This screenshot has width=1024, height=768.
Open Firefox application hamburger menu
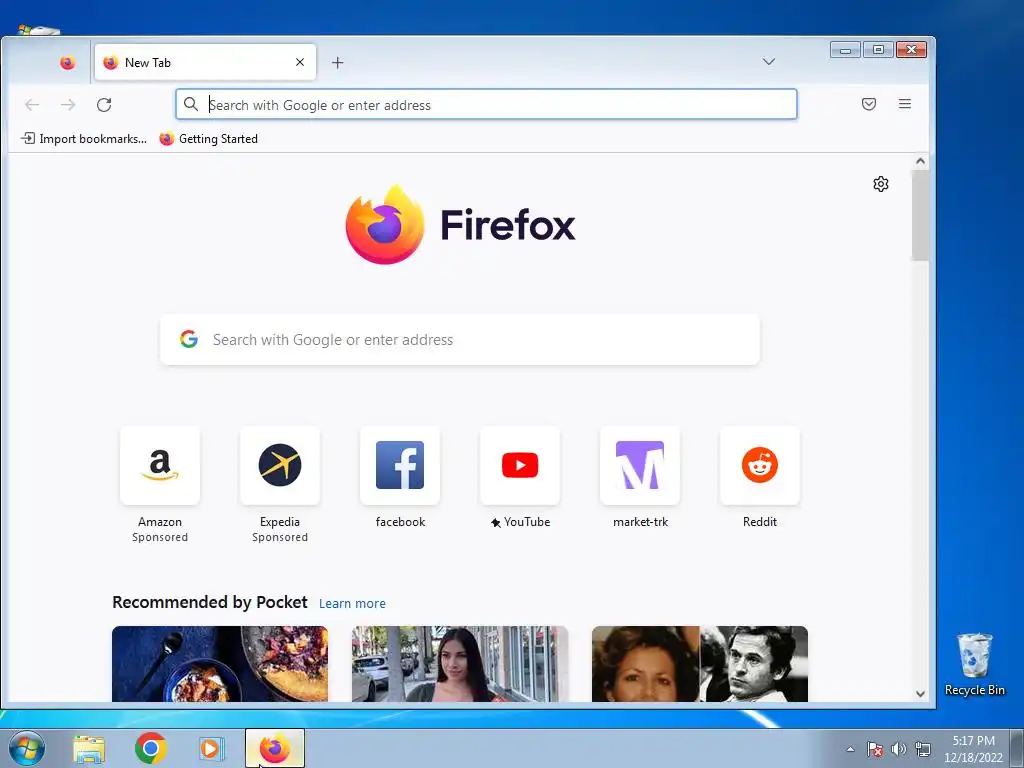pyautogui.click(x=904, y=104)
